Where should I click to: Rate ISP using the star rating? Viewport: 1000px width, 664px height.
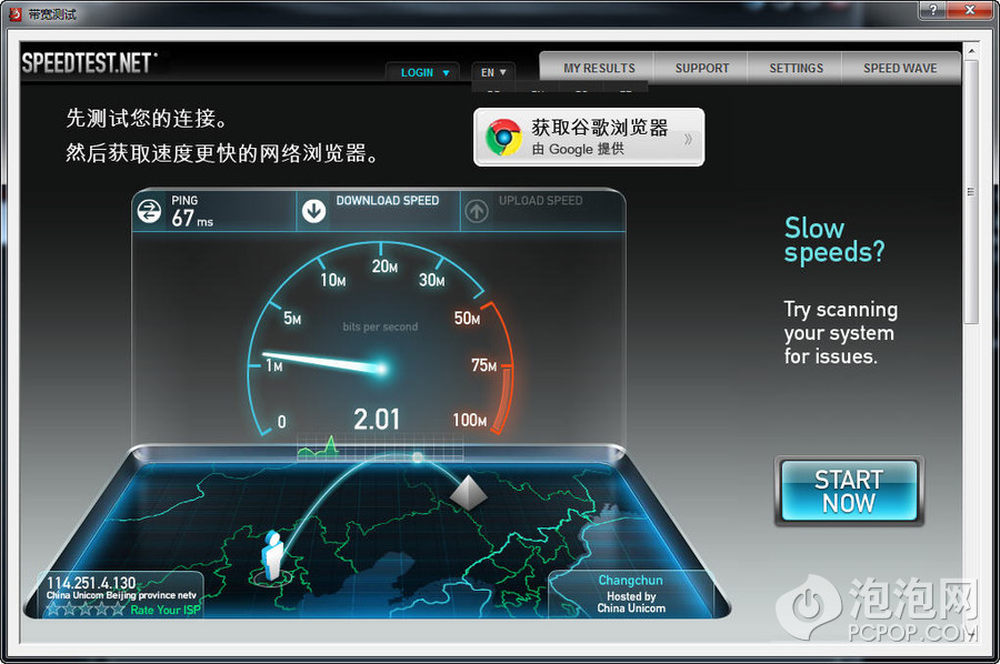85,609
